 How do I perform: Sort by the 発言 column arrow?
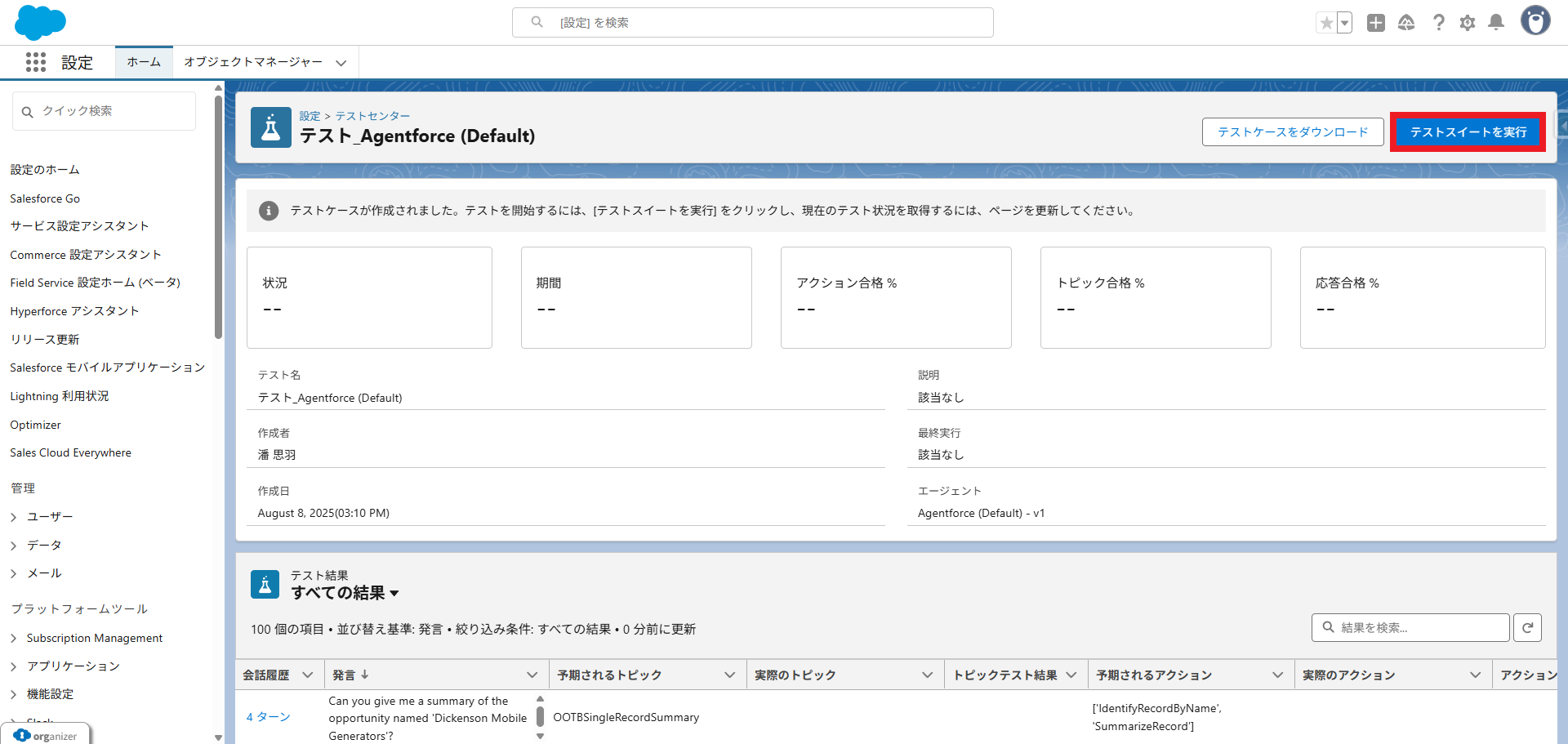[x=365, y=675]
